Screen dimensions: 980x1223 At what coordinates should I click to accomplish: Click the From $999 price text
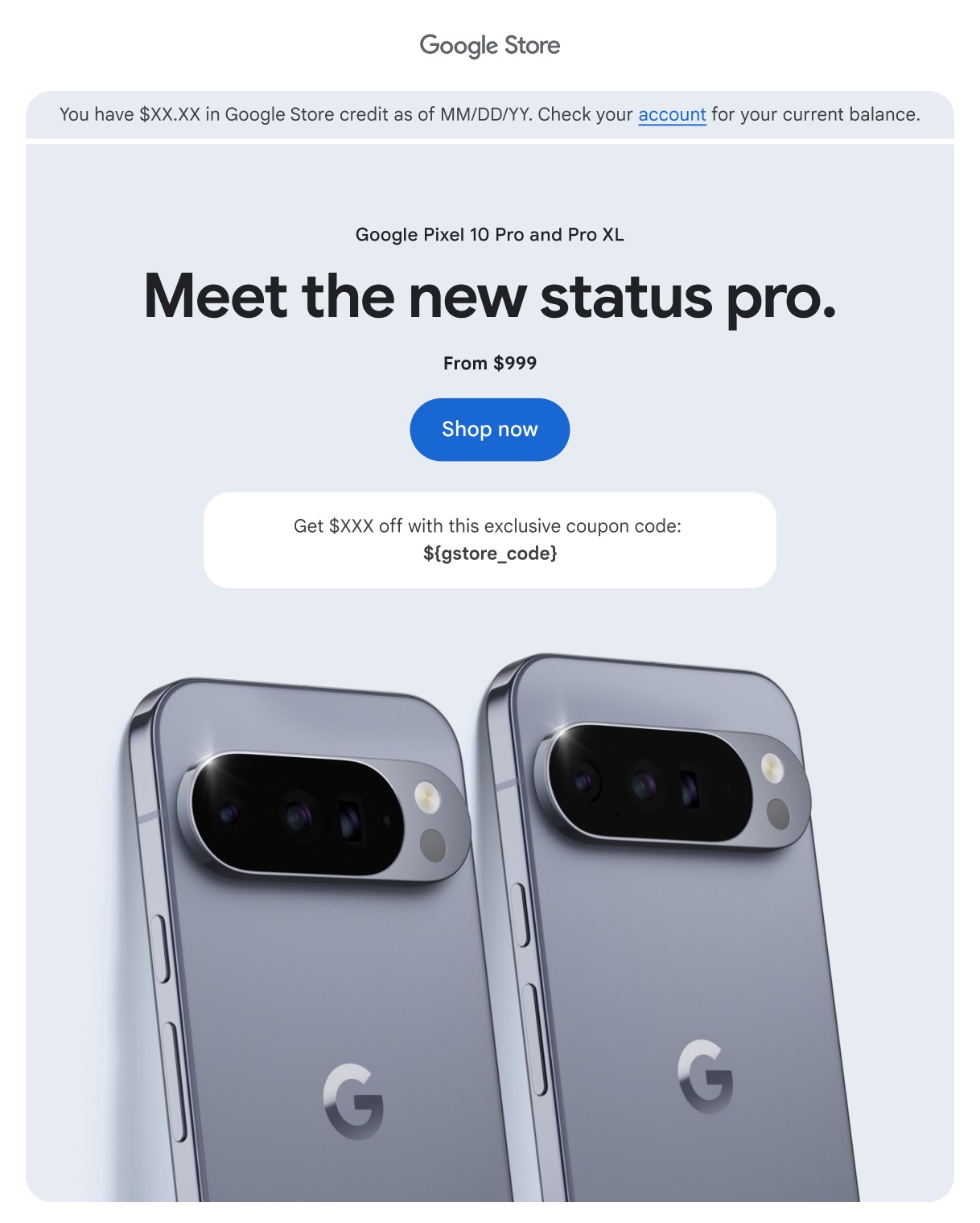point(489,364)
